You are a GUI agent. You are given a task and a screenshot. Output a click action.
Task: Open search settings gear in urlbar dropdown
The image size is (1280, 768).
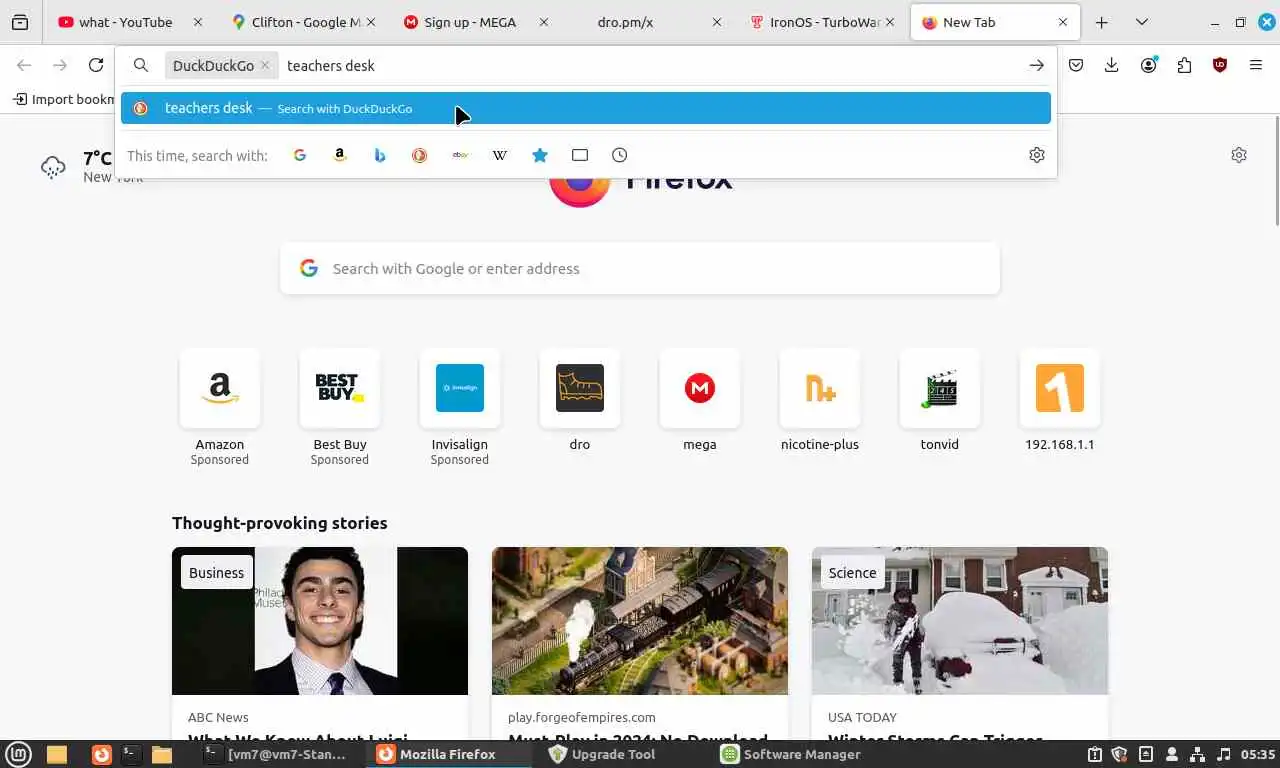coord(1037,155)
